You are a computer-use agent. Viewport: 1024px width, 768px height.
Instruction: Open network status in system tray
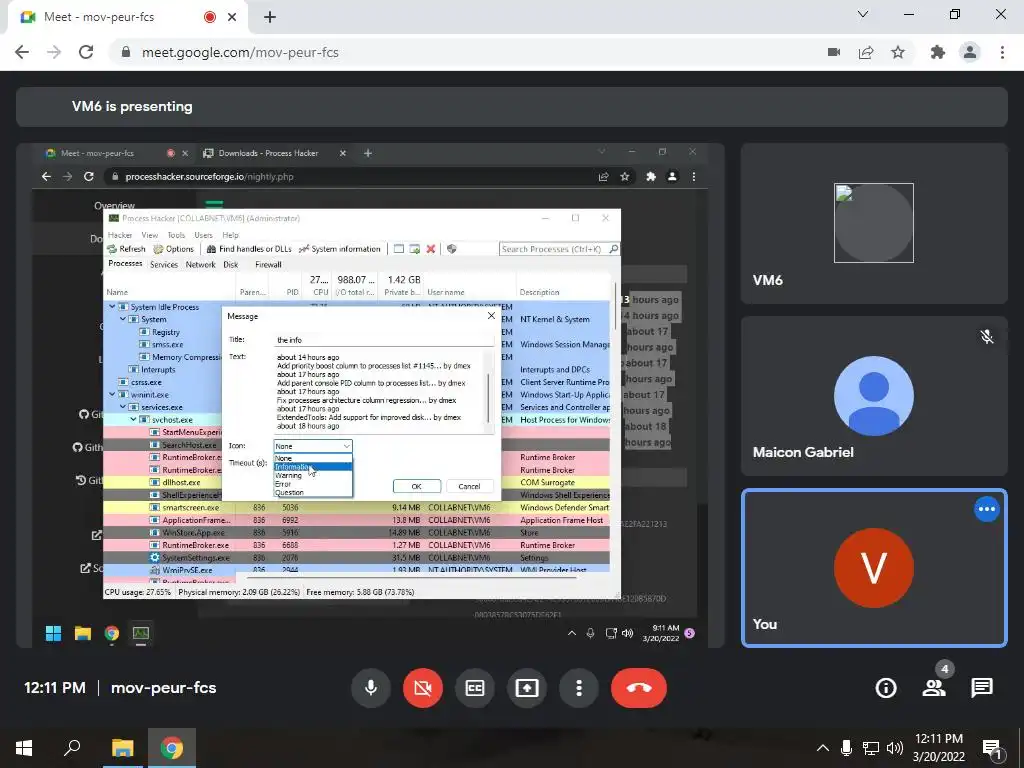pyautogui.click(x=871, y=748)
